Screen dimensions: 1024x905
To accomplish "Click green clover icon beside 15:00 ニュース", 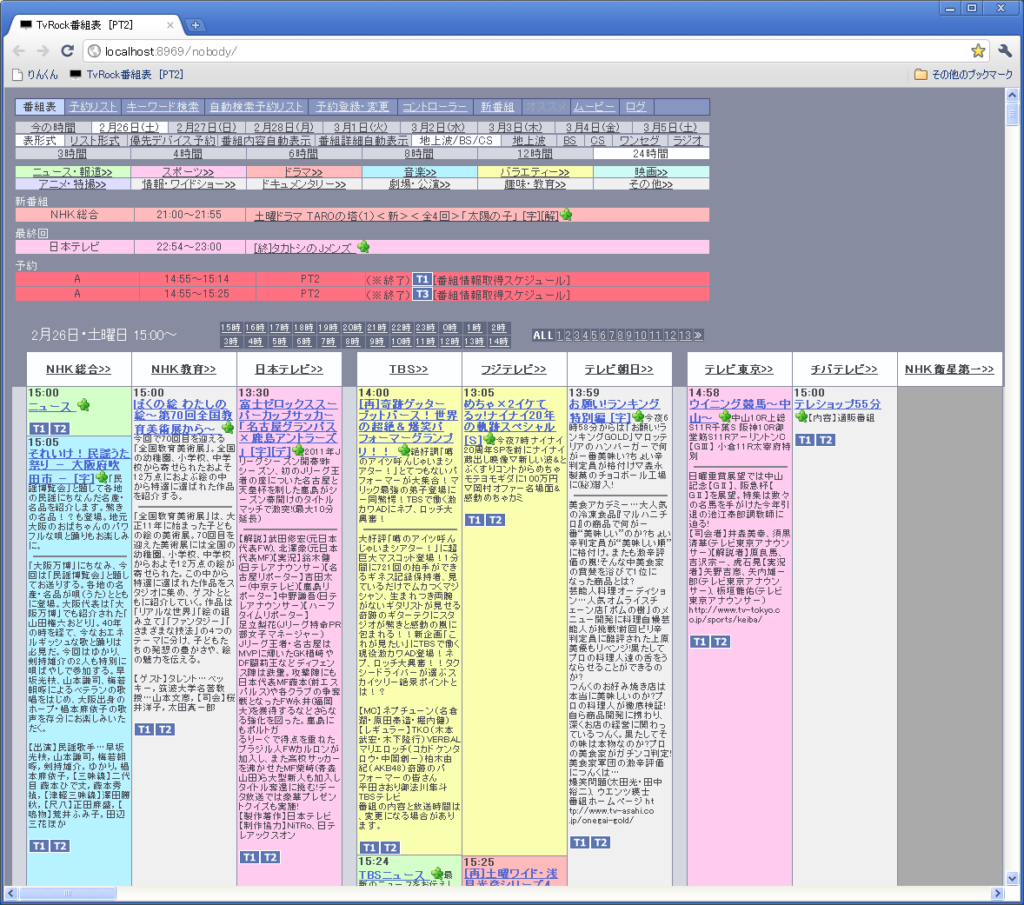I will tap(83, 406).
